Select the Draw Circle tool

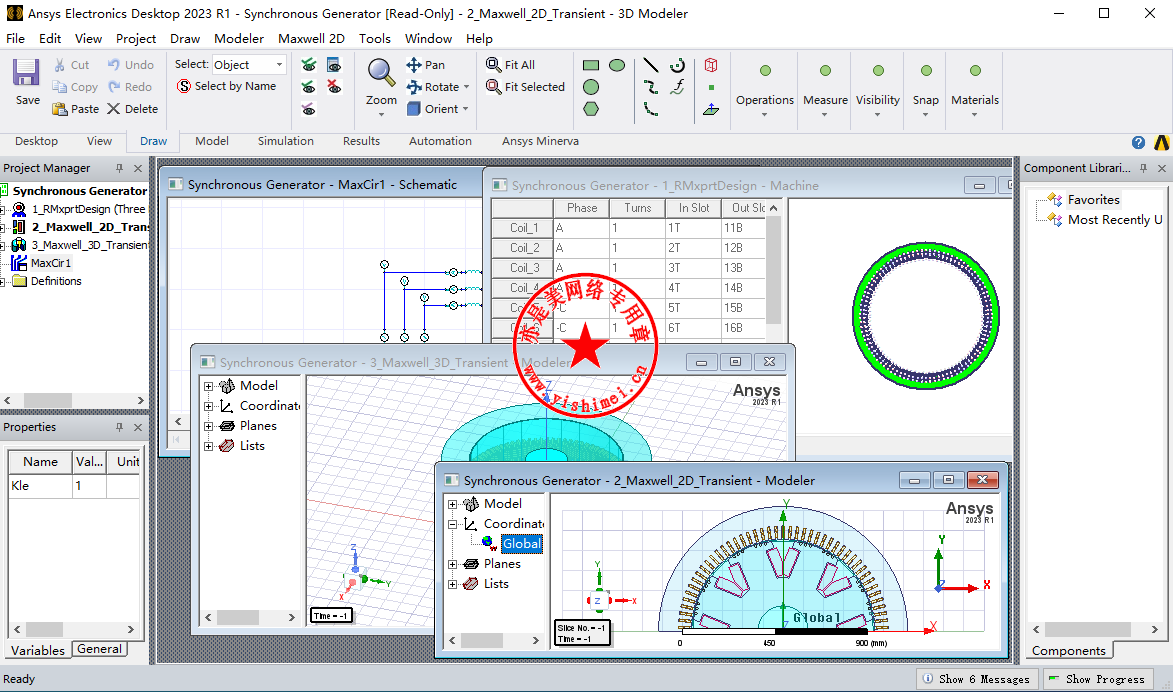pyautogui.click(x=591, y=88)
